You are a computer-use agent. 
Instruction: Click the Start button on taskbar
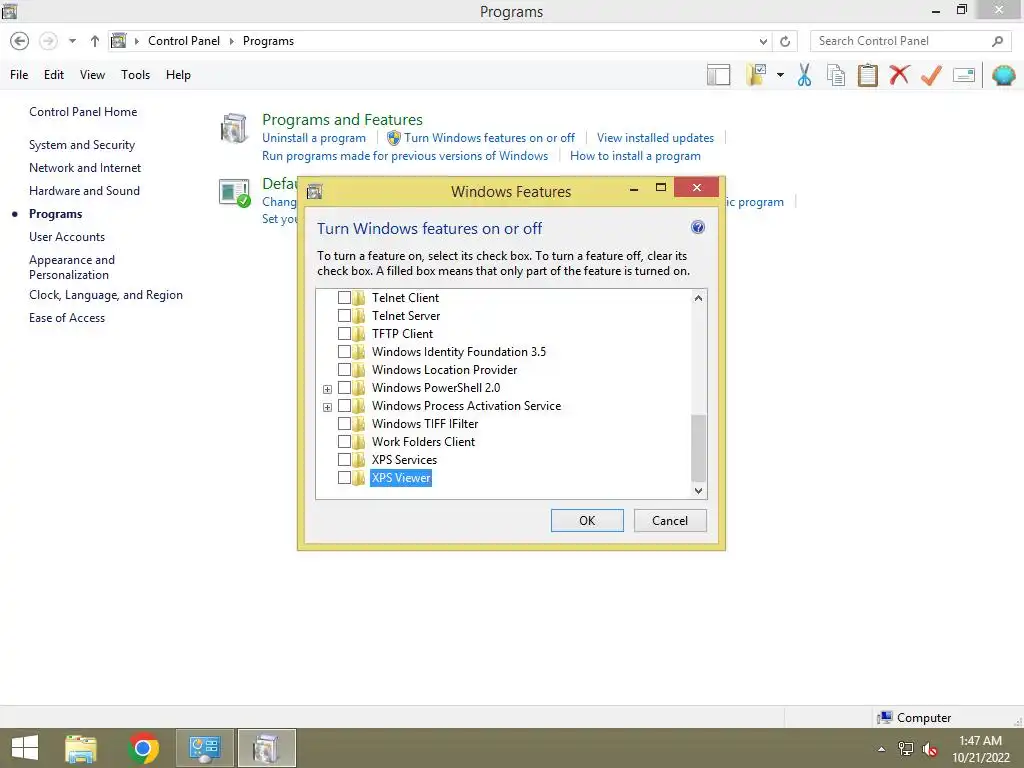click(25, 748)
